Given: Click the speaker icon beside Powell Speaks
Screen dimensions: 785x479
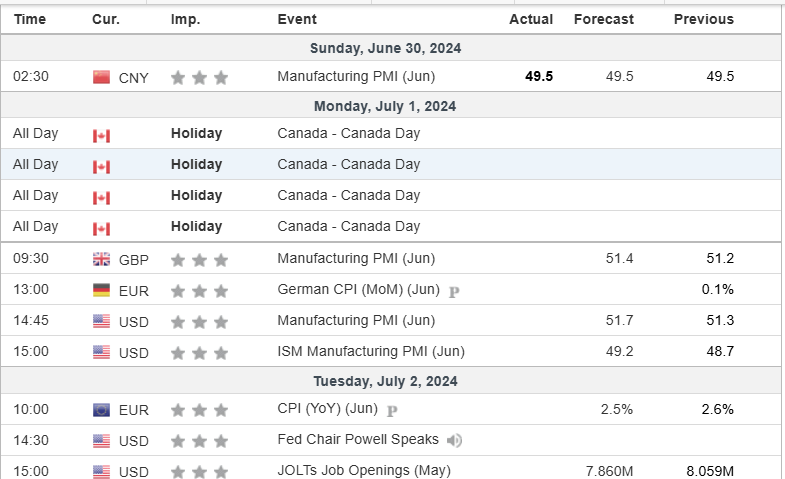Looking at the screenshot, I should pos(454,440).
